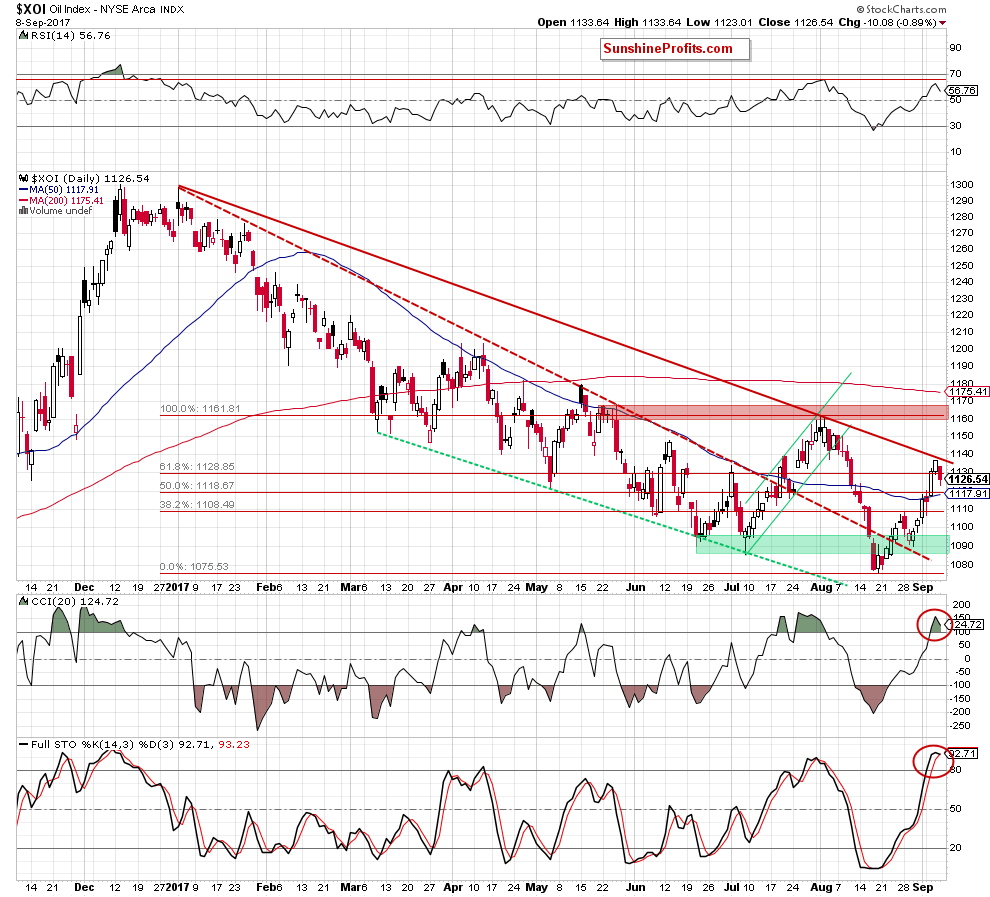Click the 100.0%: 1161.81 Fibonacci label
This screenshot has width=990, height=897.
click(x=200, y=408)
